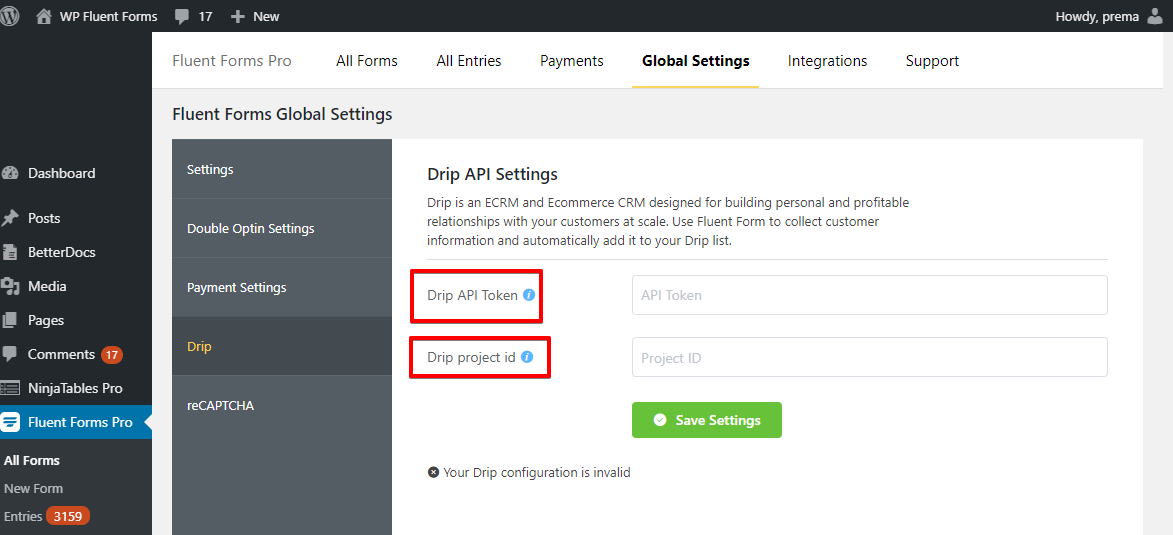Click the WordPress logo icon
The width and height of the screenshot is (1173, 535).
click(x=9, y=16)
